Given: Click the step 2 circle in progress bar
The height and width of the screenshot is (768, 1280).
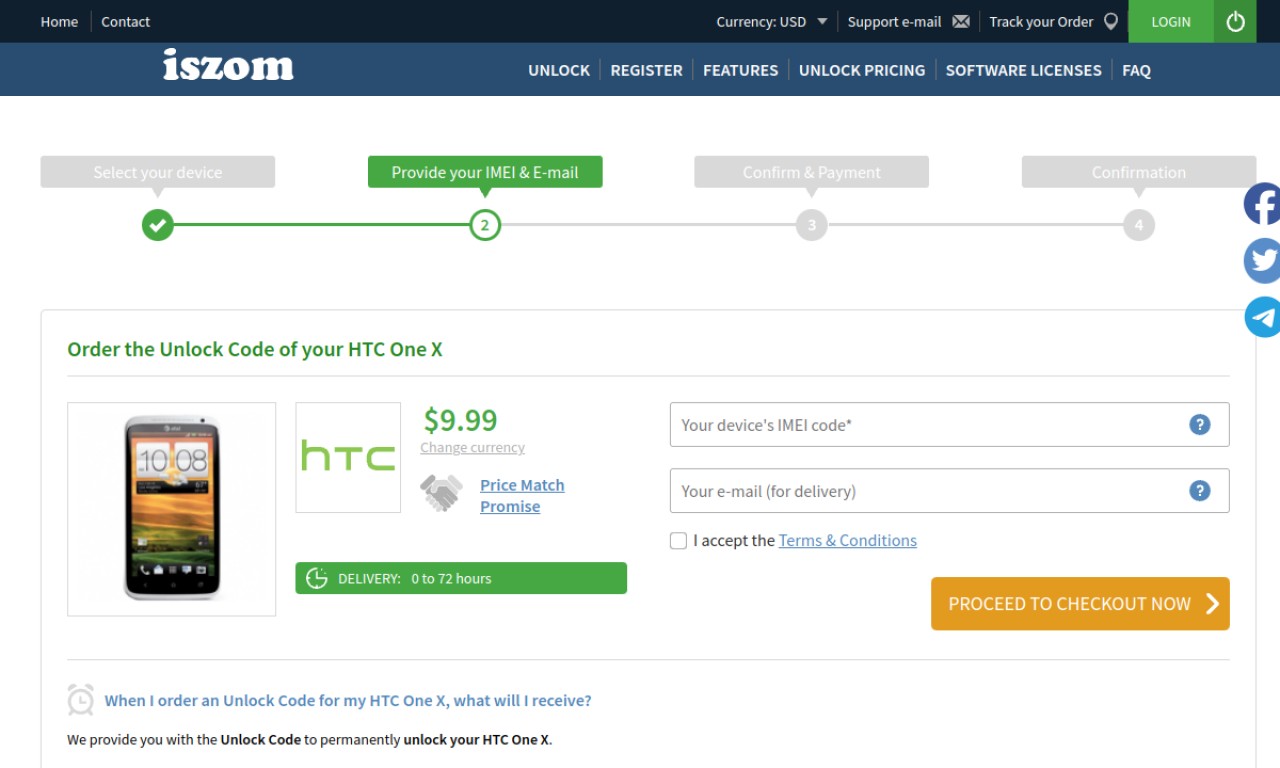Looking at the screenshot, I should pos(485,225).
